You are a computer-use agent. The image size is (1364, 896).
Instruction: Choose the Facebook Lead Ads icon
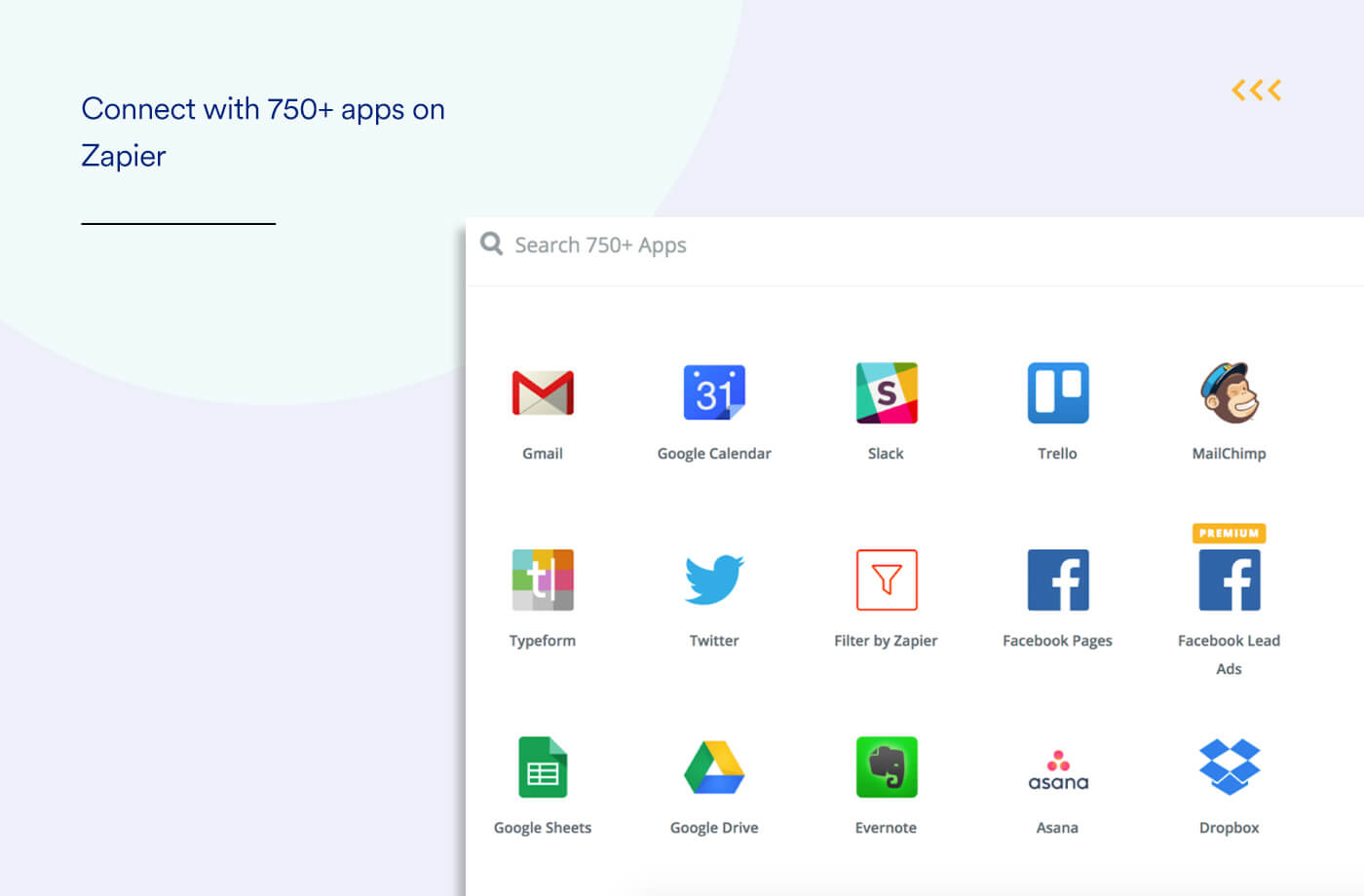click(1230, 579)
